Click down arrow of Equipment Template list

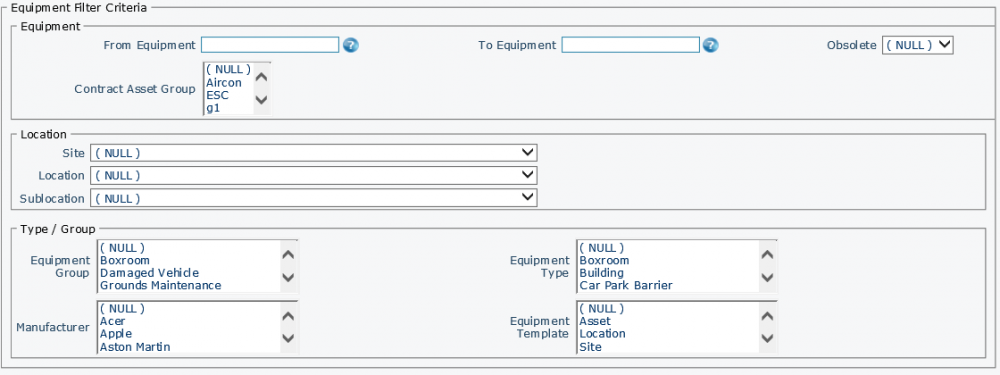pos(768,339)
